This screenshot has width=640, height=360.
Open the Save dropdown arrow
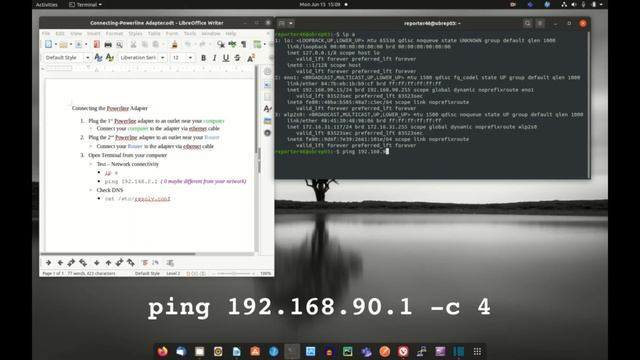click(x=86, y=44)
